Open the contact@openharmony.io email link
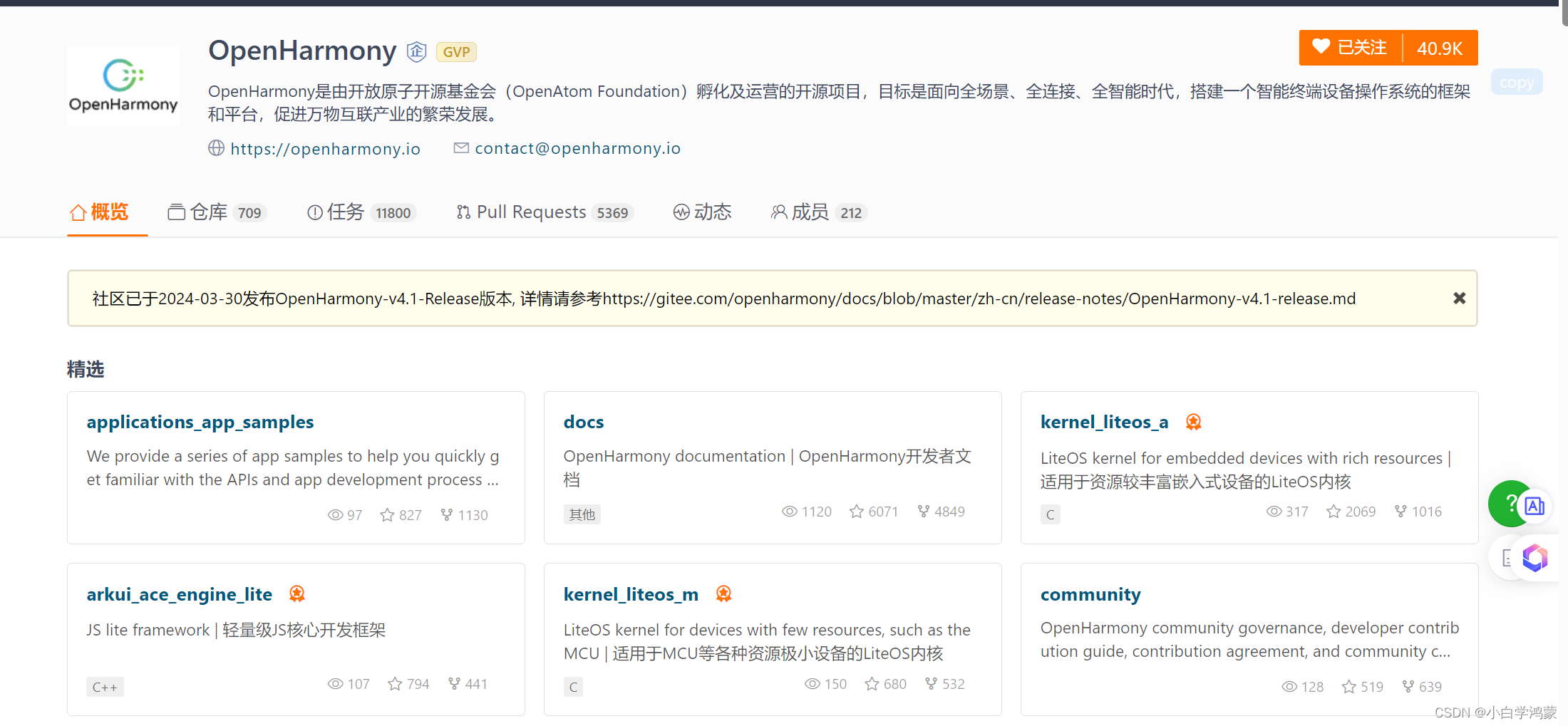The width and height of the screenshot is (1568, 726). (x=577, y=148)
